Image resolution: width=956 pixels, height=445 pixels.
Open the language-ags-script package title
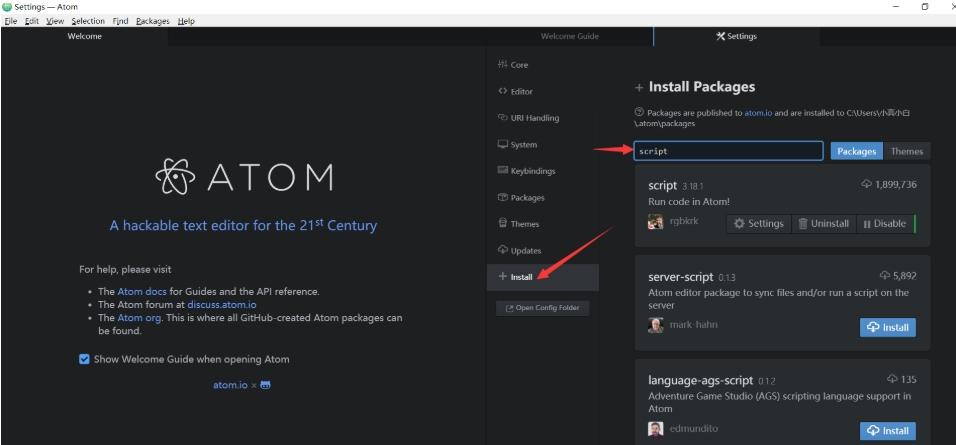(x=701, y=380)
